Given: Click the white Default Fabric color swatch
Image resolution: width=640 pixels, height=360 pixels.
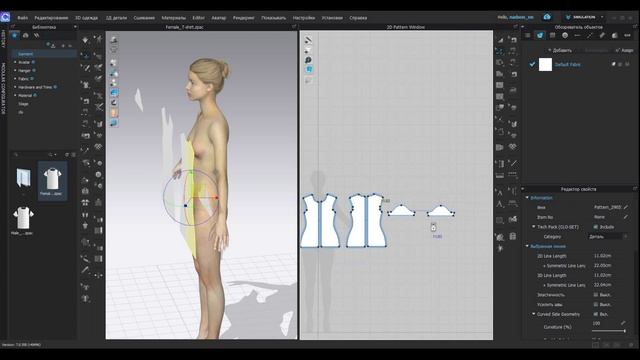Looking at the screenshot, I should click(x=545, y=64).
